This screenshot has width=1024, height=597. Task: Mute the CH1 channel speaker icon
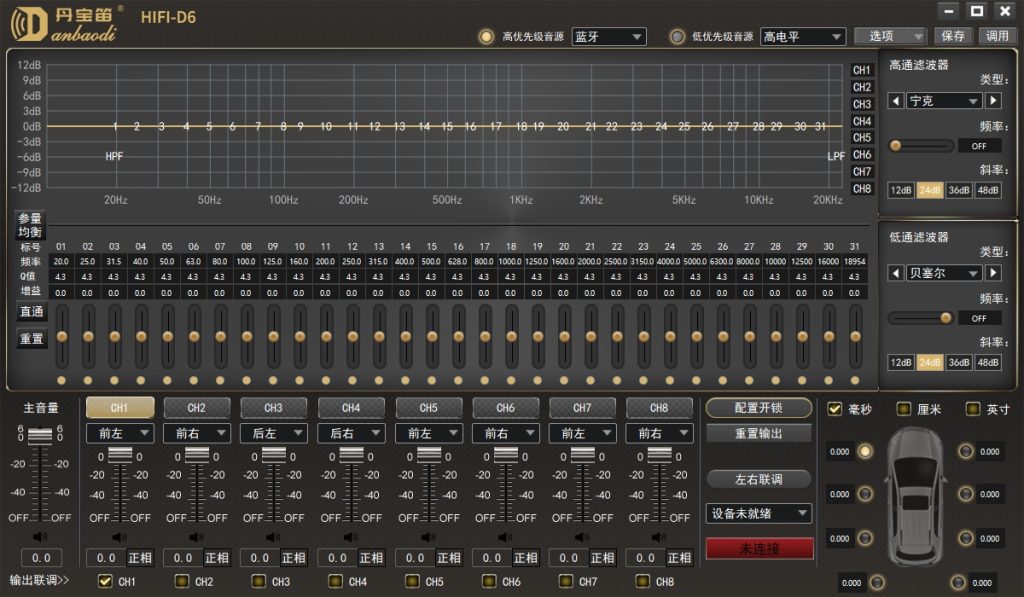[x=120, y=537]
